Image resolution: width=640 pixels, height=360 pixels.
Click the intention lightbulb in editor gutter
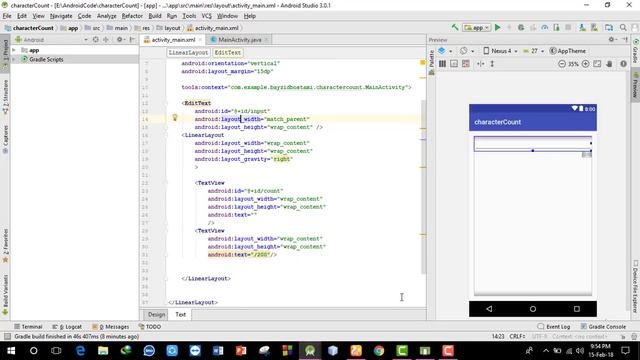pos(175,118)
